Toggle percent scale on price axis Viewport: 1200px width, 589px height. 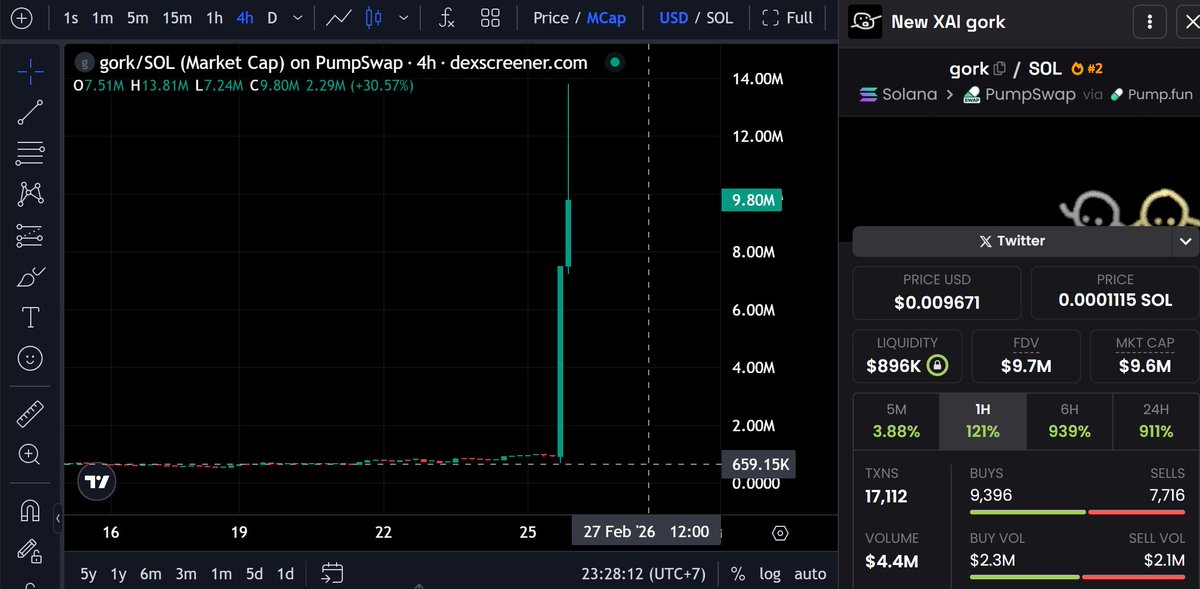click(738, 574)
